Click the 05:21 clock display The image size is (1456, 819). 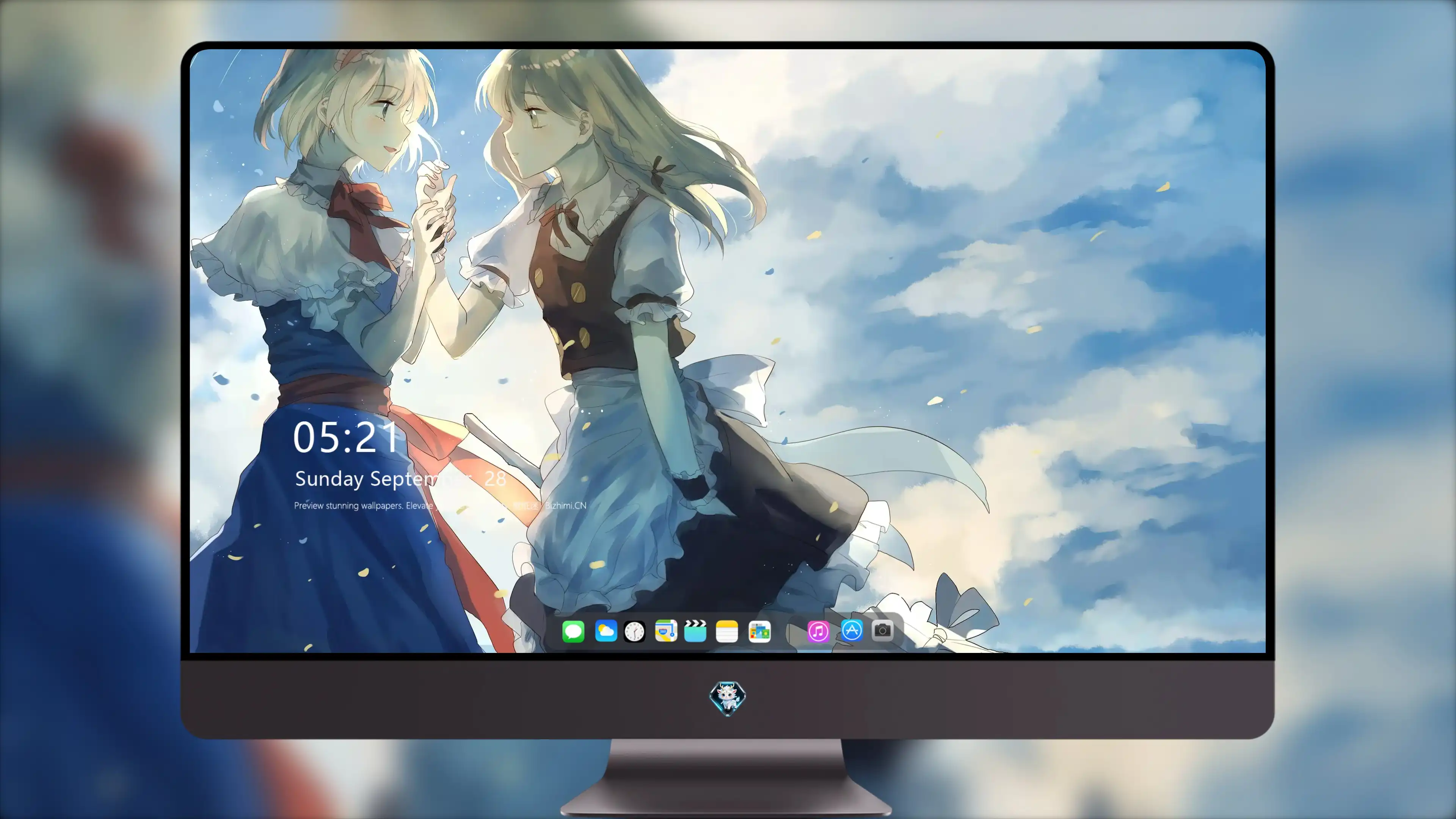point(345,438)
